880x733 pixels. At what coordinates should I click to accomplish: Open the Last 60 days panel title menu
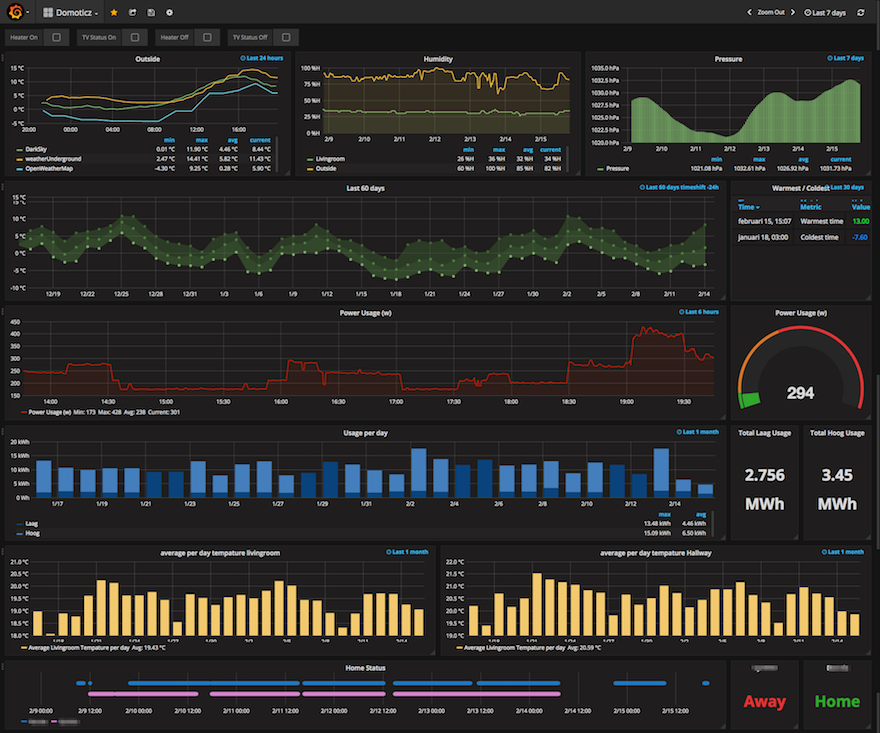click(365, 188)
